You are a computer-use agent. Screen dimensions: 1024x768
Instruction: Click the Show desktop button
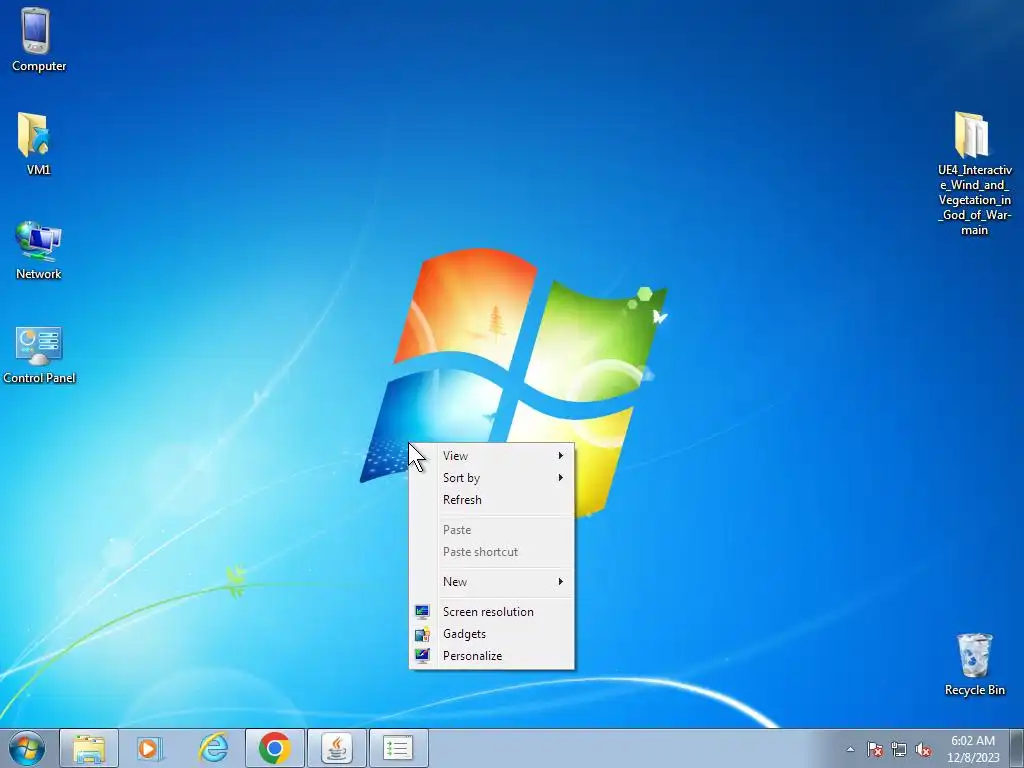coord(1017,748)
